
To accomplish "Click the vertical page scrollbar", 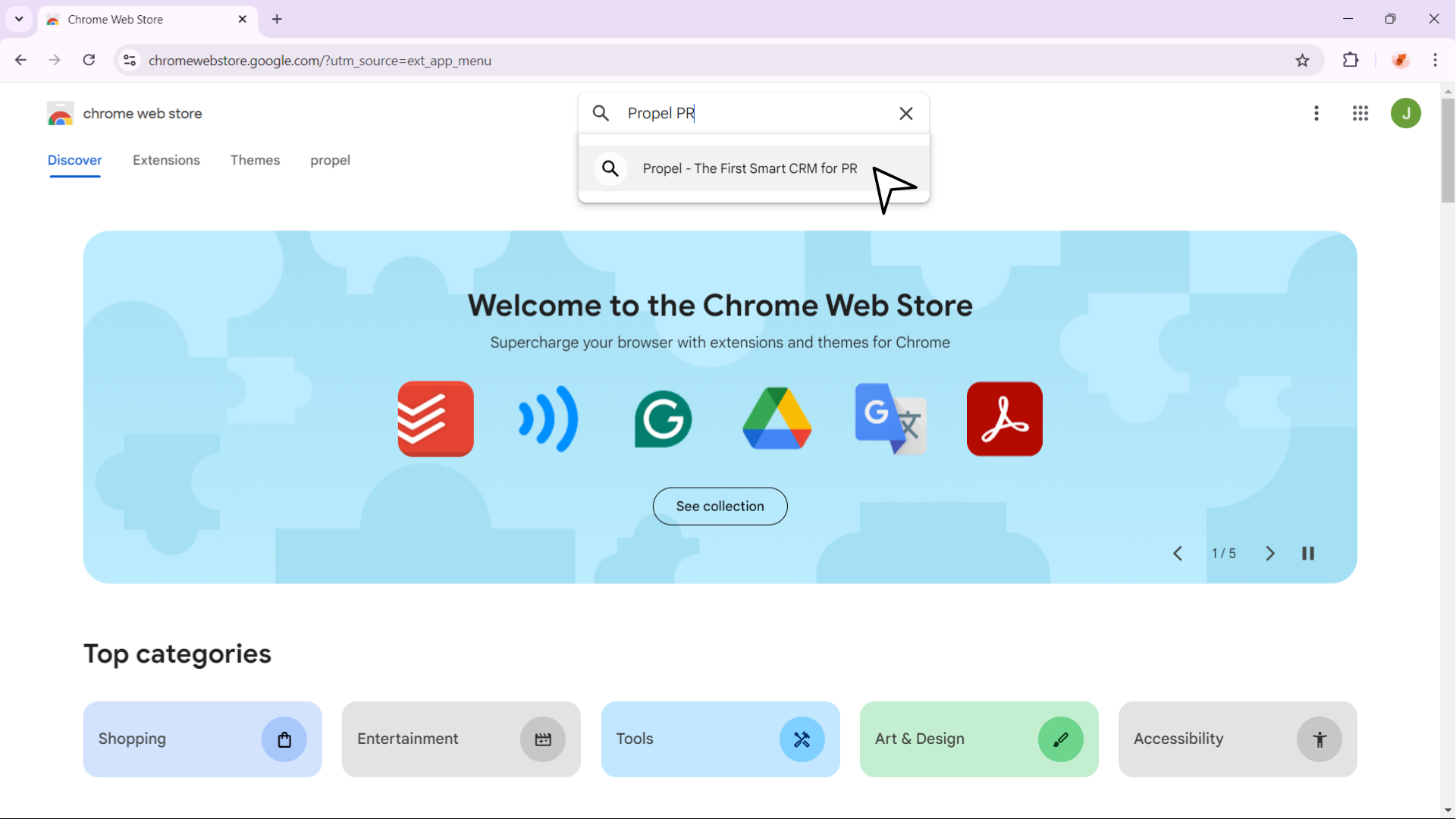I will (1448, 149).
